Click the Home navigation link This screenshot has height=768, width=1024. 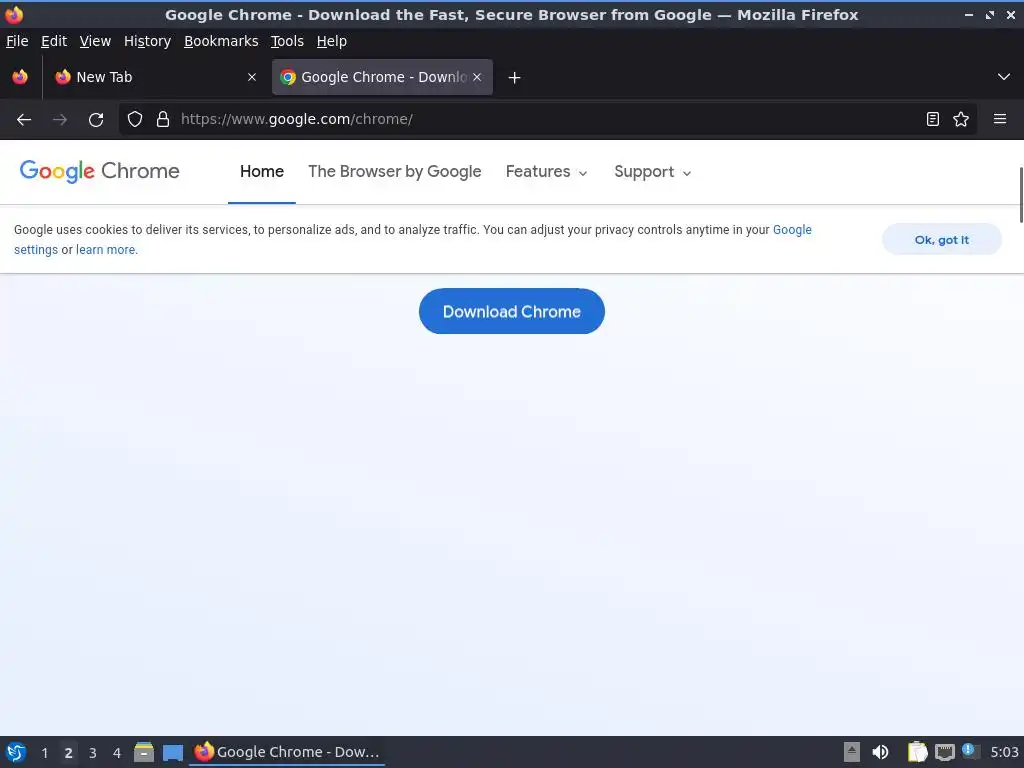[262, 172]
